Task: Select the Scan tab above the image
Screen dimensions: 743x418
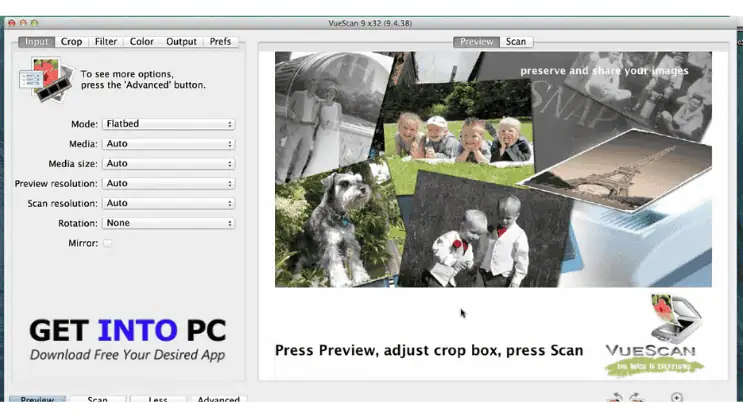Action: 516,42
